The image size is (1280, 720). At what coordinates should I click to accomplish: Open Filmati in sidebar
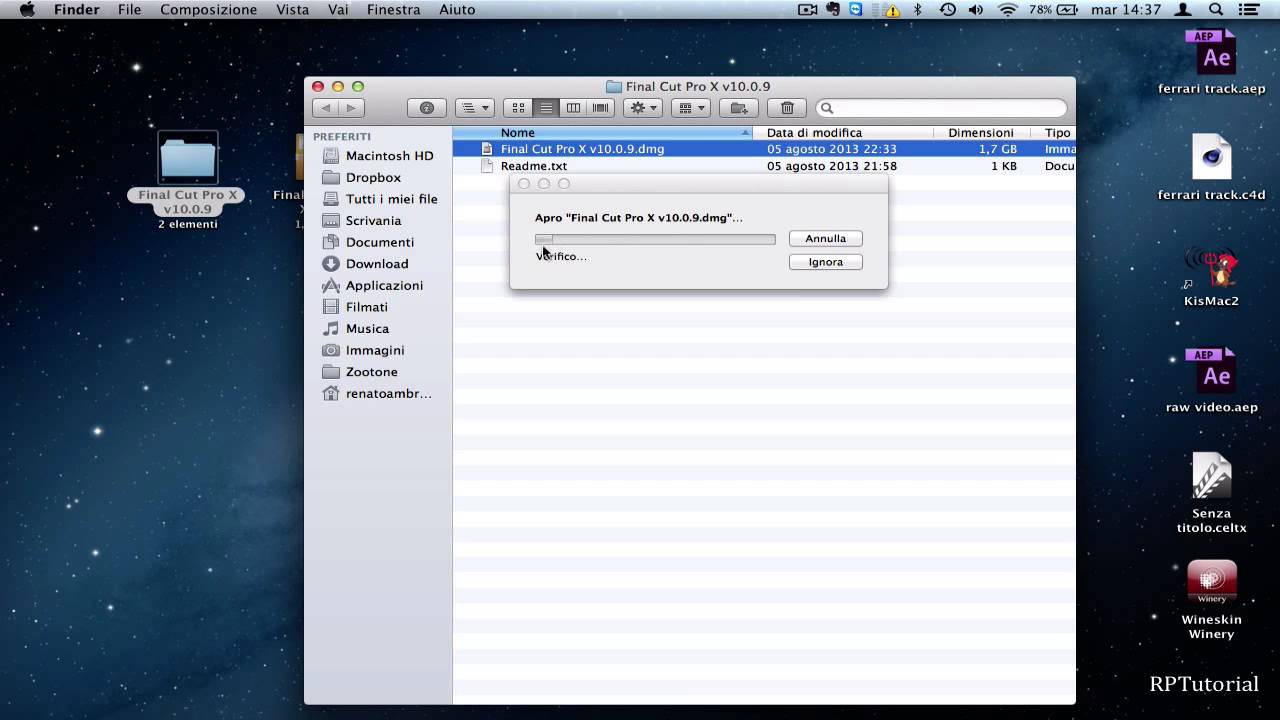pyautogui.click(x=355, y=307)
